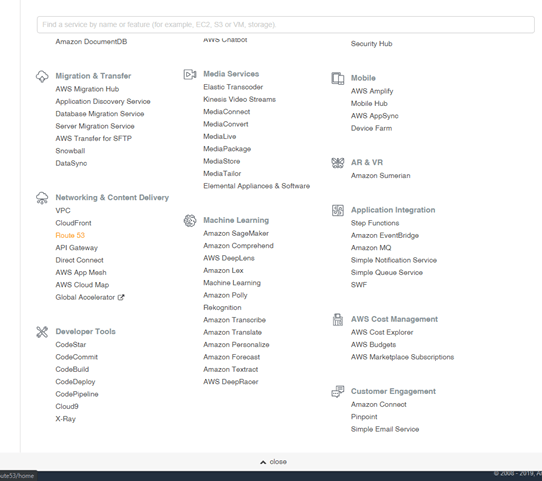Open AWS Transfer for SFTP

tap(93, 139)
